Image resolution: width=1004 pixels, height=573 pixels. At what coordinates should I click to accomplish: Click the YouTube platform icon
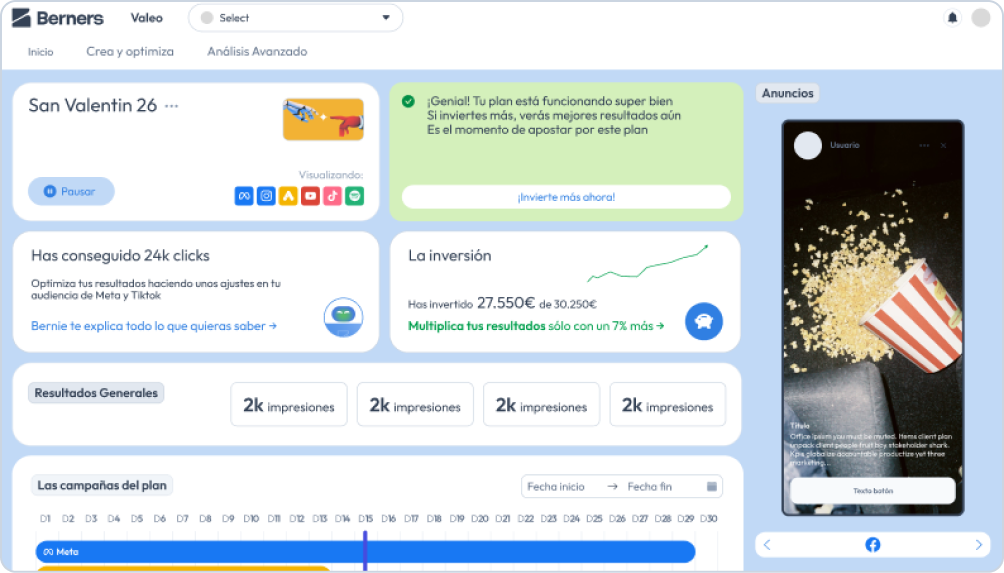(x=310, y=196)
